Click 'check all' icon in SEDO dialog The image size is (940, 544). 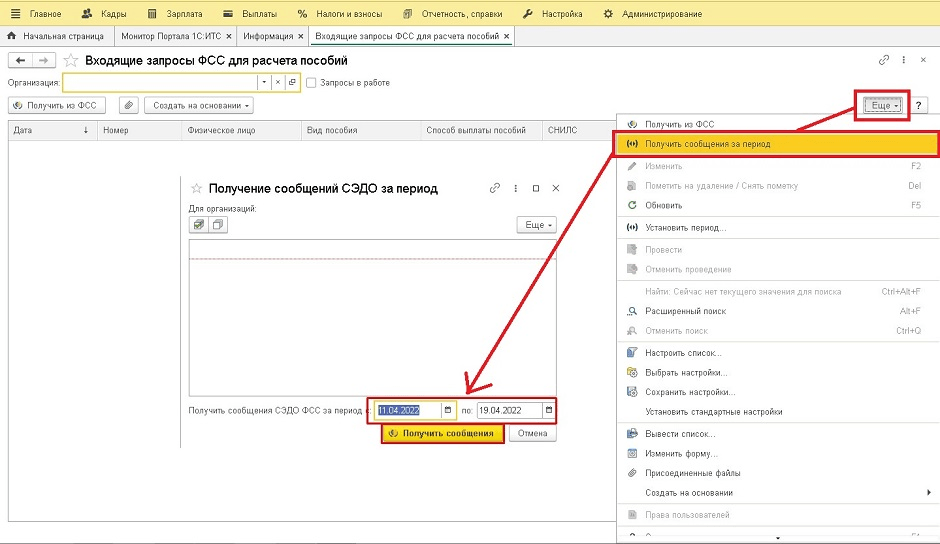click(x=199, y=225)
